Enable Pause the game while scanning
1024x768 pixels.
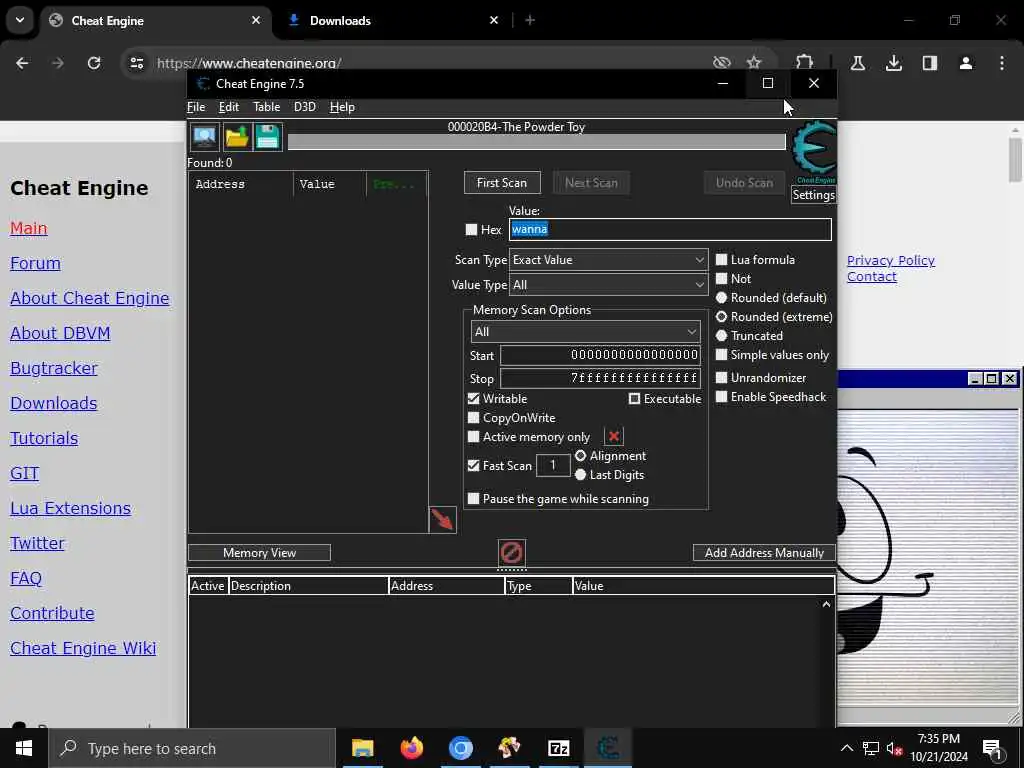[474, 498]
